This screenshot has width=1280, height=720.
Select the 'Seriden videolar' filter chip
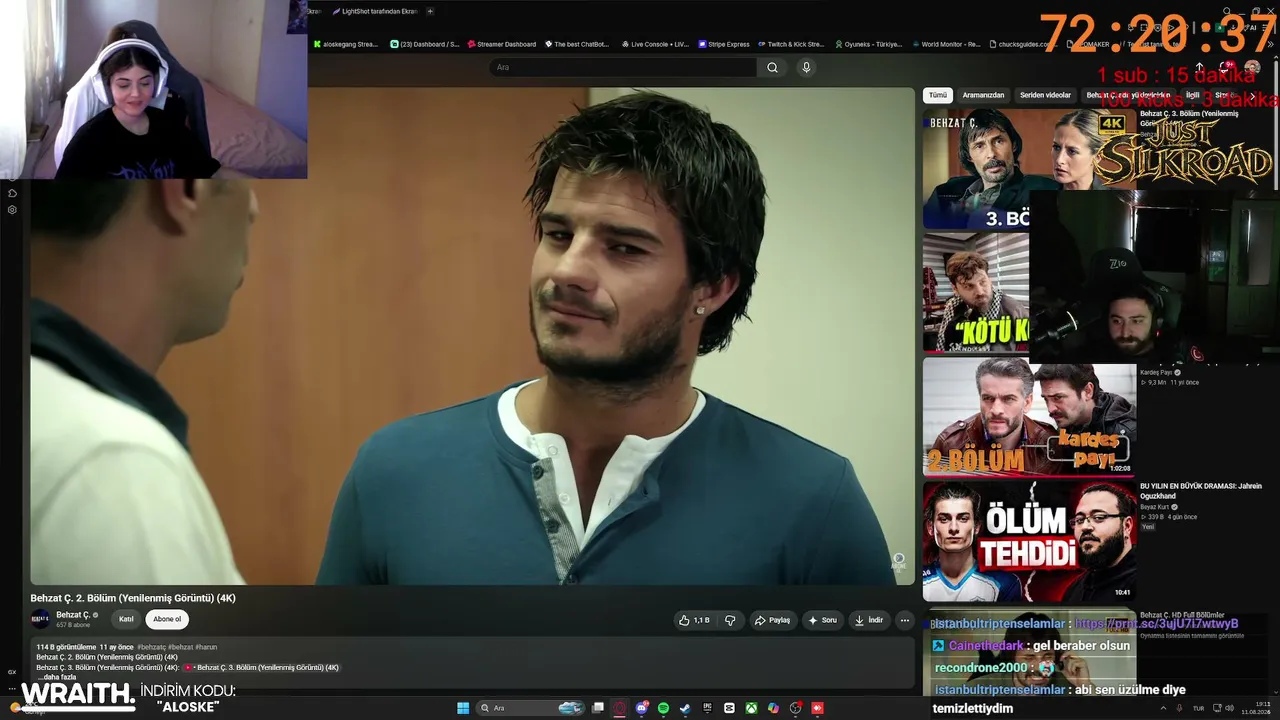1045,95
